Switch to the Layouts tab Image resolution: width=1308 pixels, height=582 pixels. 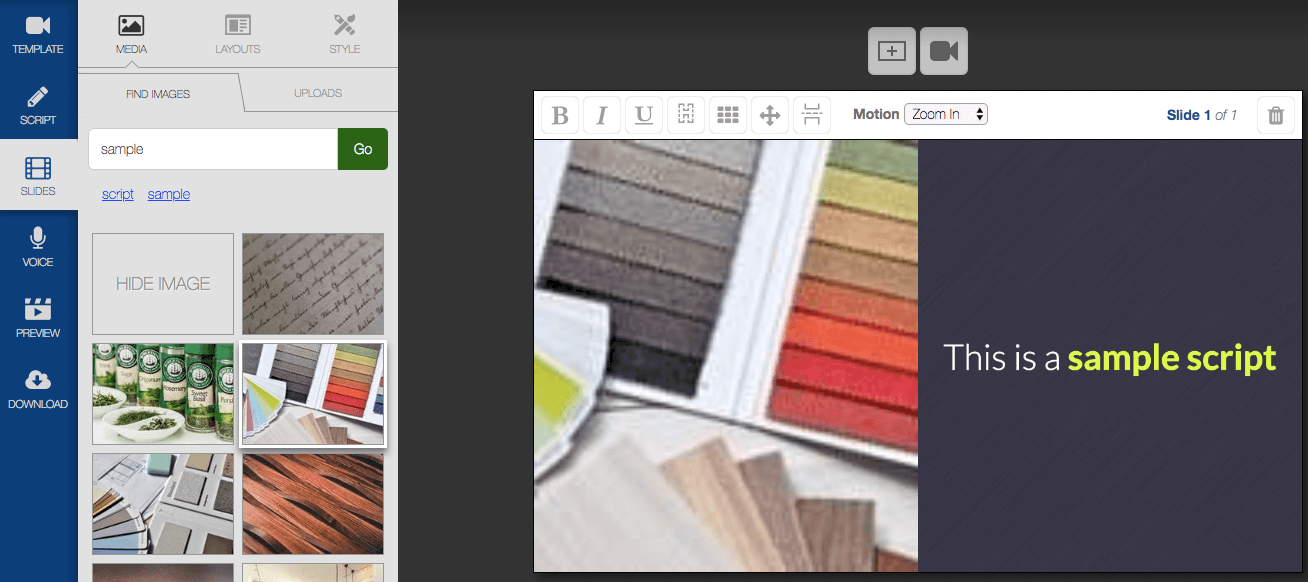pos(237,34)
